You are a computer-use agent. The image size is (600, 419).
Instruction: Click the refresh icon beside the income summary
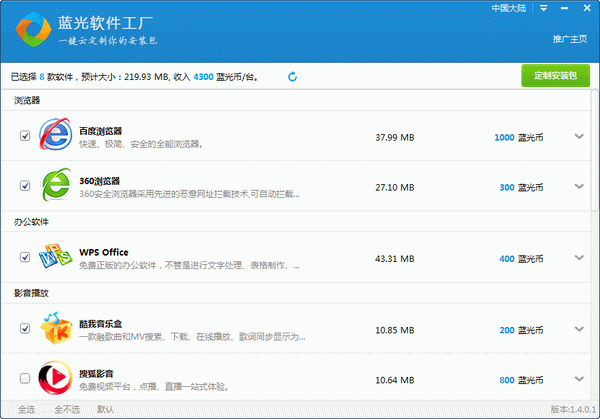(x=292, y=76)
